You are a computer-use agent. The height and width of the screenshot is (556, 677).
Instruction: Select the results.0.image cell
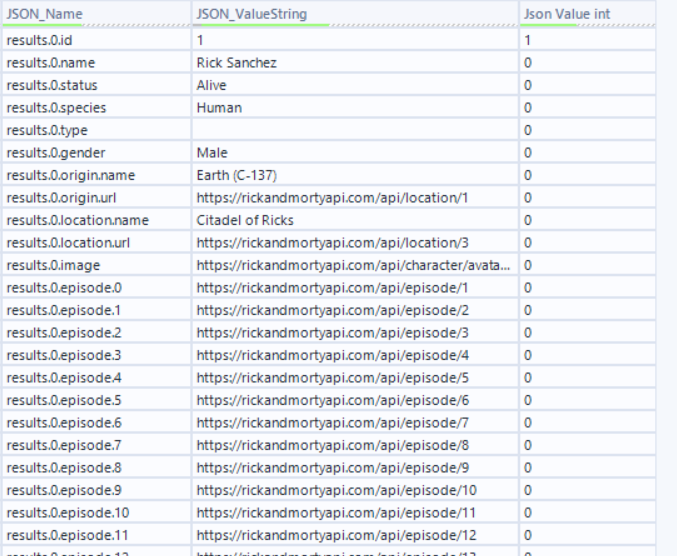[97, 265]
